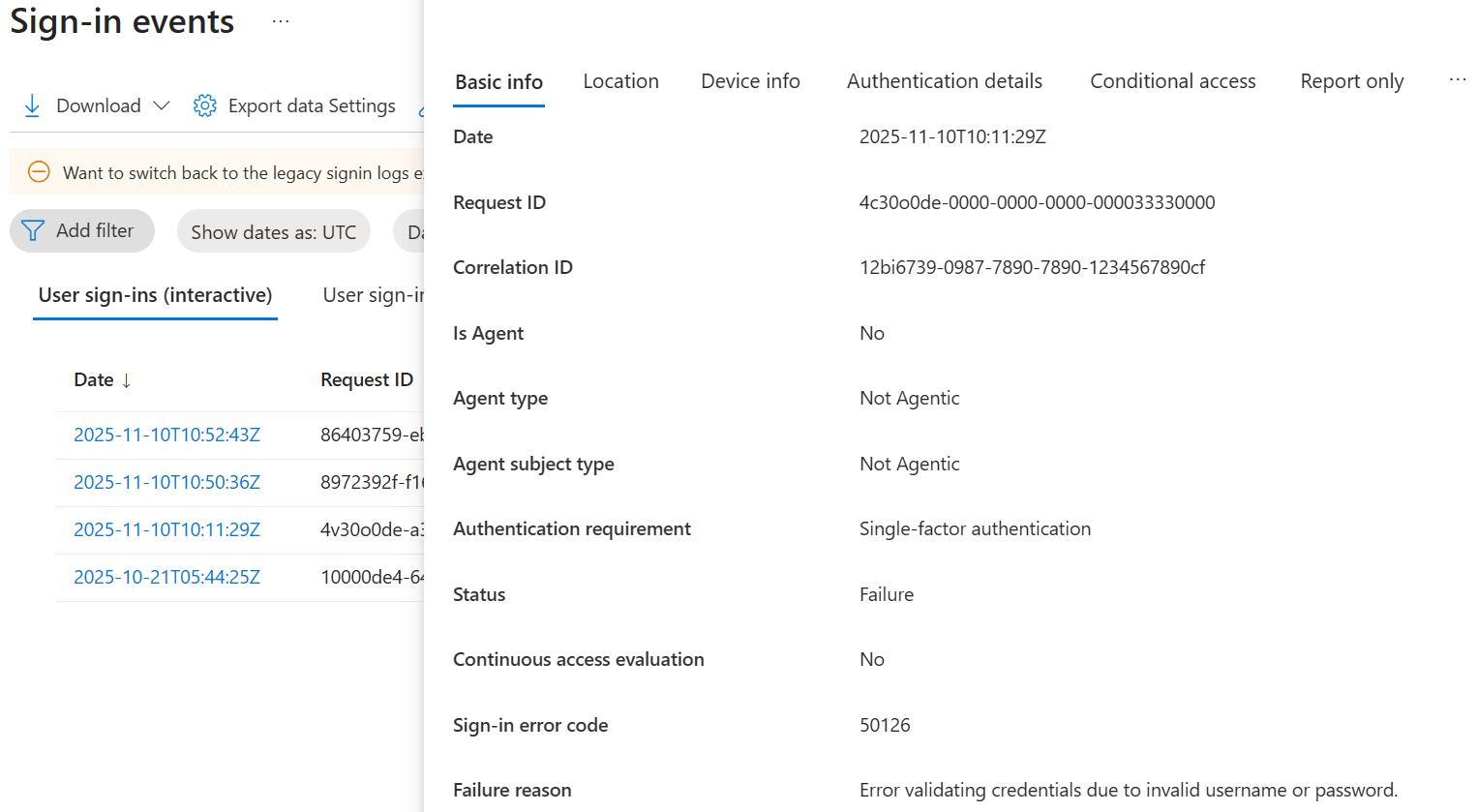Open the ellipsis menu beside Sign-in events title
This screenshot has height=812, width=1477.
pos(280,20)
